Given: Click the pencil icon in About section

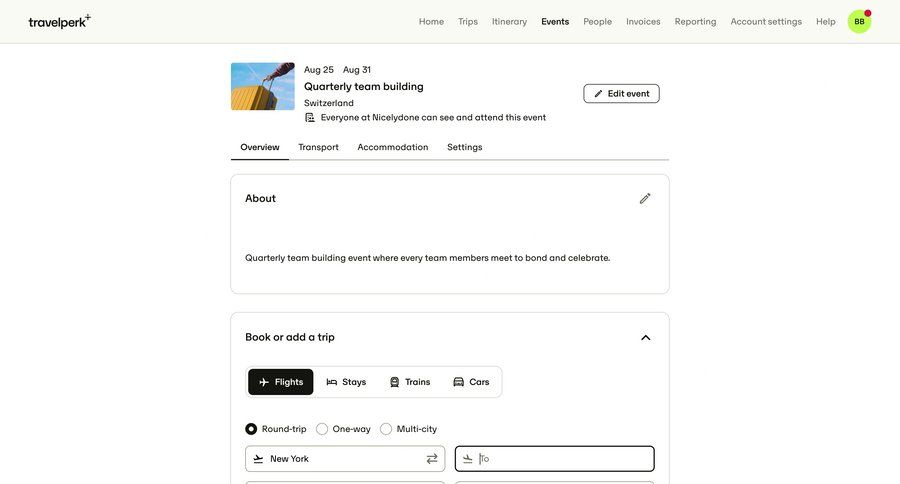Looking at the screenshot, I should click(x=645, y=198).
